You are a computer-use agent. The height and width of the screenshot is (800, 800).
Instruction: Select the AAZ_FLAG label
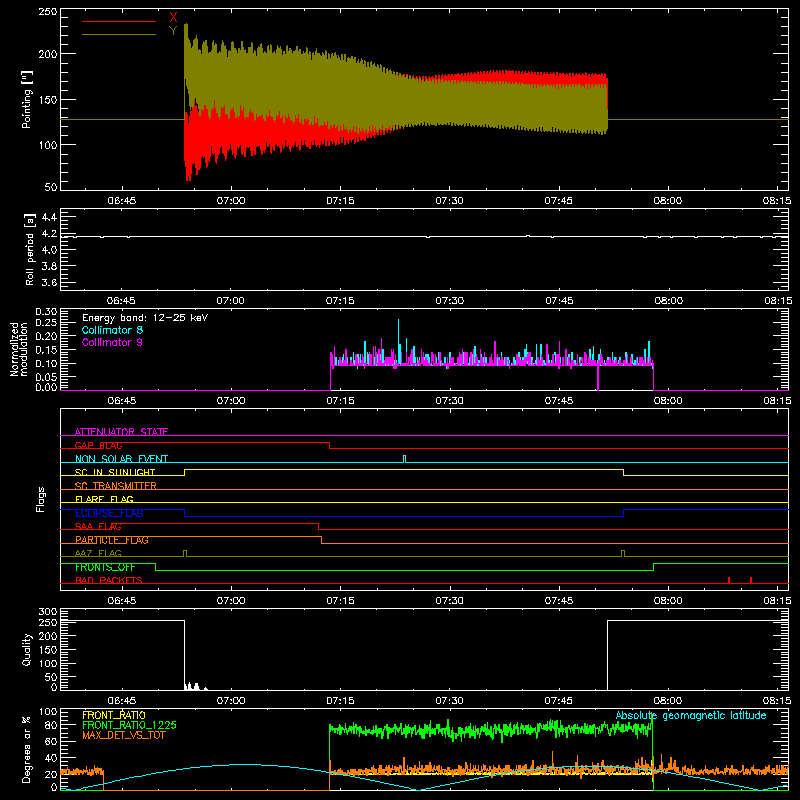[x=98, y=553]
